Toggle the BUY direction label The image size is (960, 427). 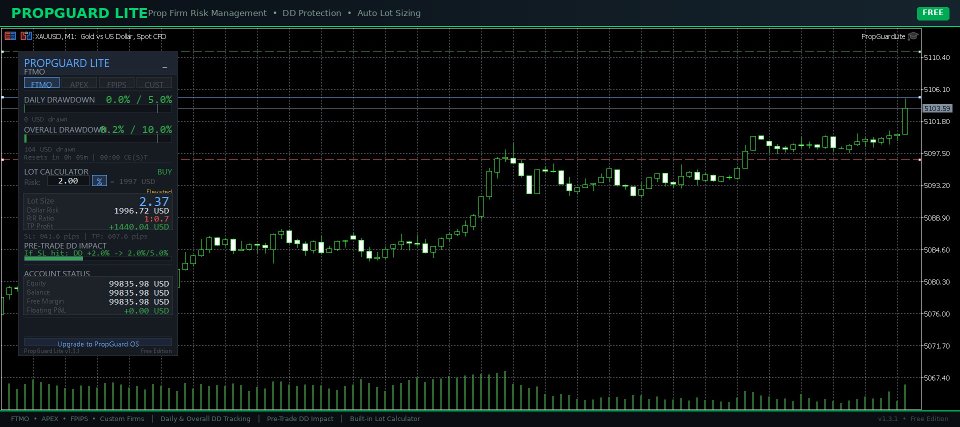(x=164, y=172)
